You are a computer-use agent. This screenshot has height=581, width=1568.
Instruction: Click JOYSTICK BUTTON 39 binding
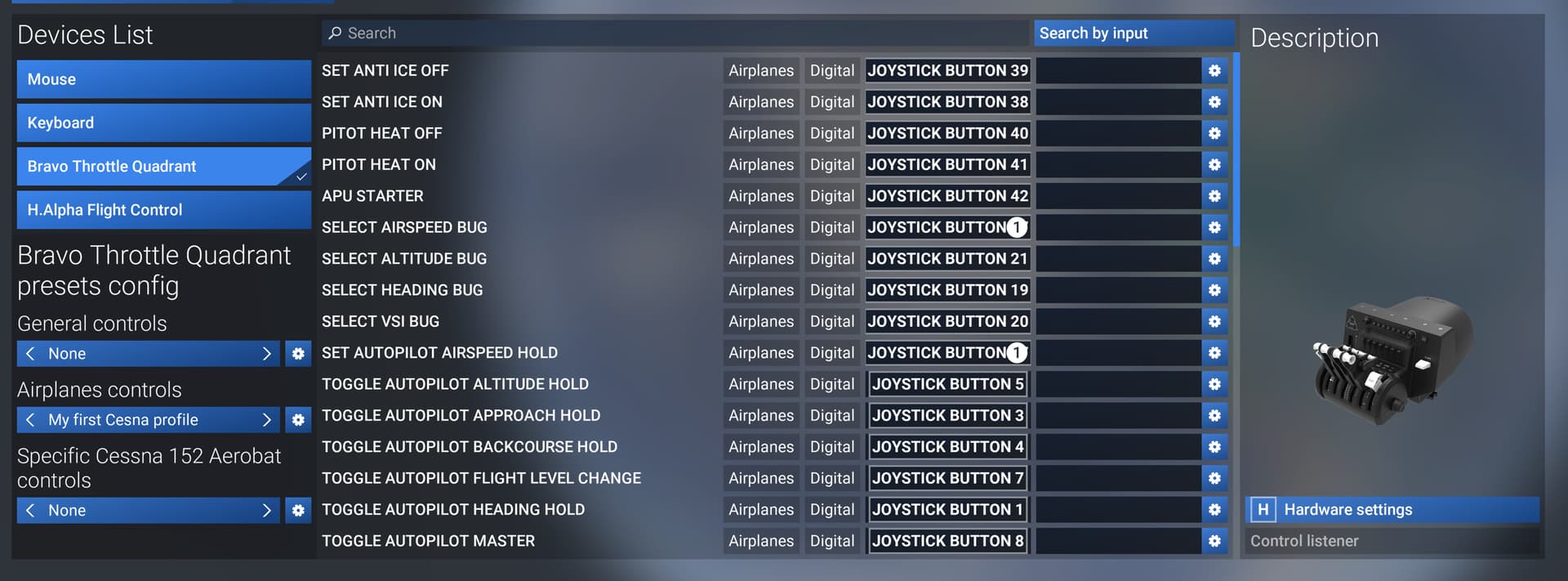point(948,70)
